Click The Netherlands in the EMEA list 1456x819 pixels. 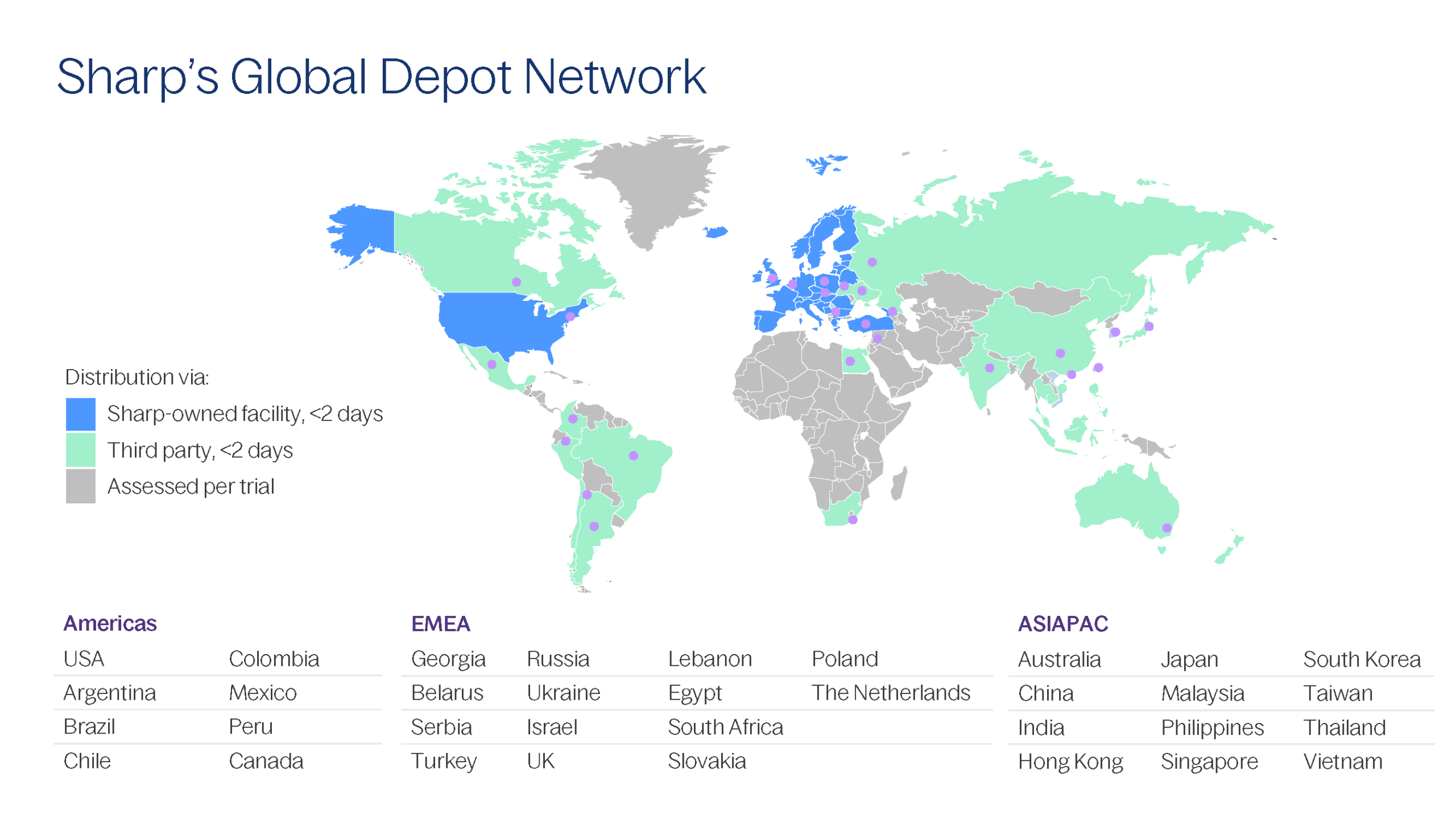891,693
